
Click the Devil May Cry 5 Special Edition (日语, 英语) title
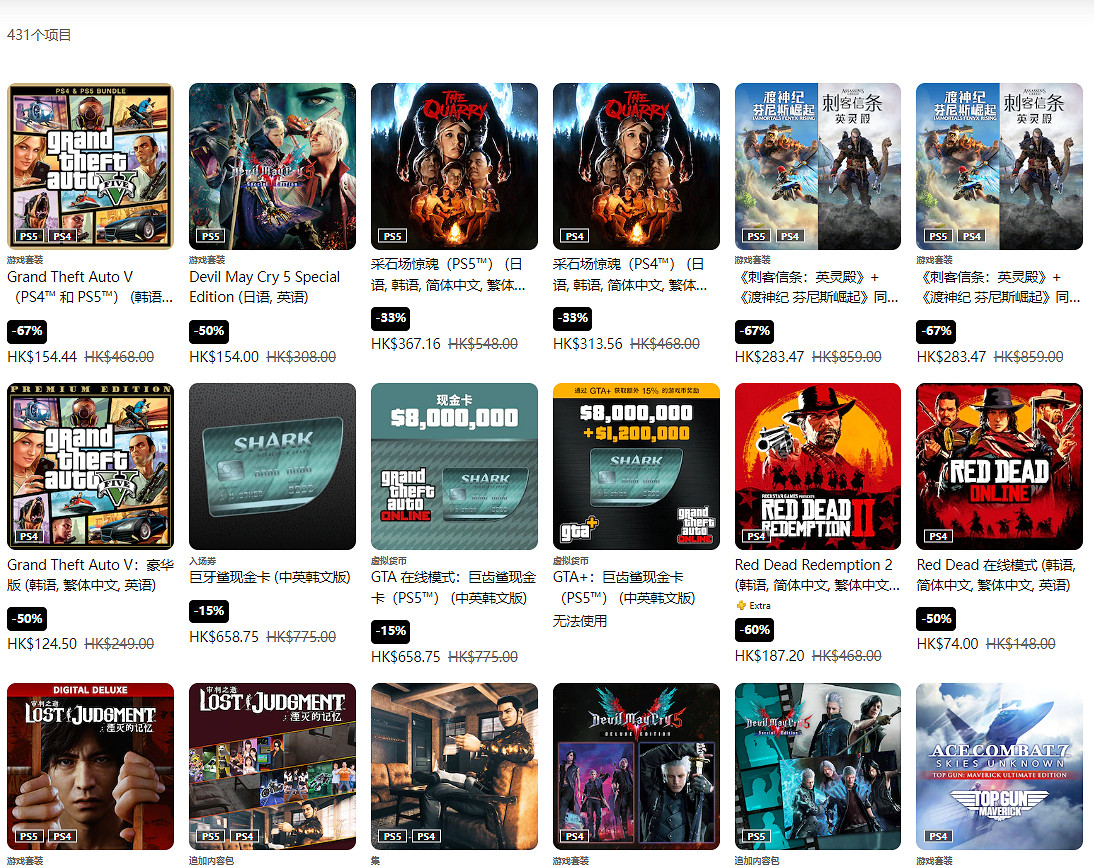point(264,287)
